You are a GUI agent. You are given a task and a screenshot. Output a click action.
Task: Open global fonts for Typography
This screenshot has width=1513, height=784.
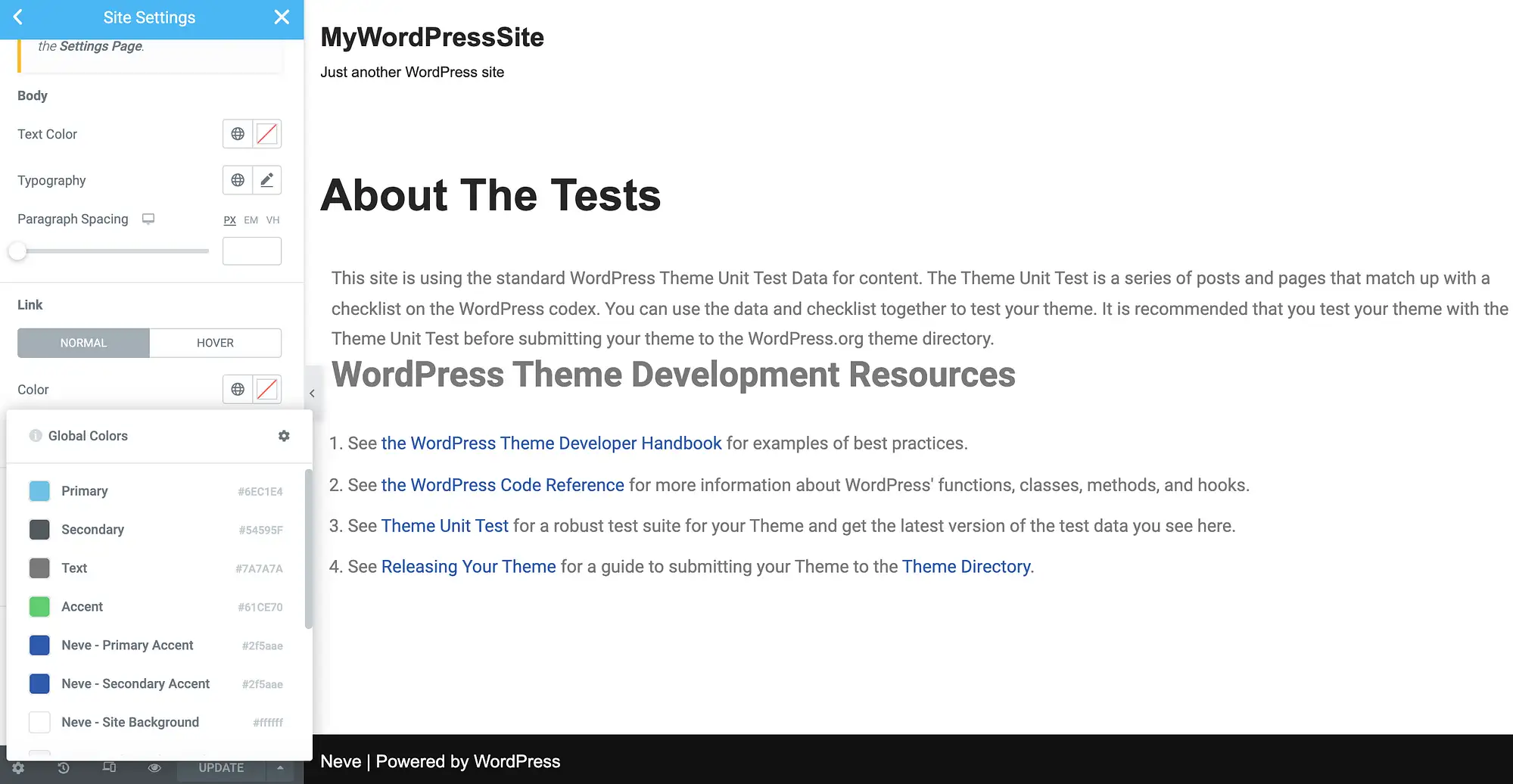coord(238,180)
